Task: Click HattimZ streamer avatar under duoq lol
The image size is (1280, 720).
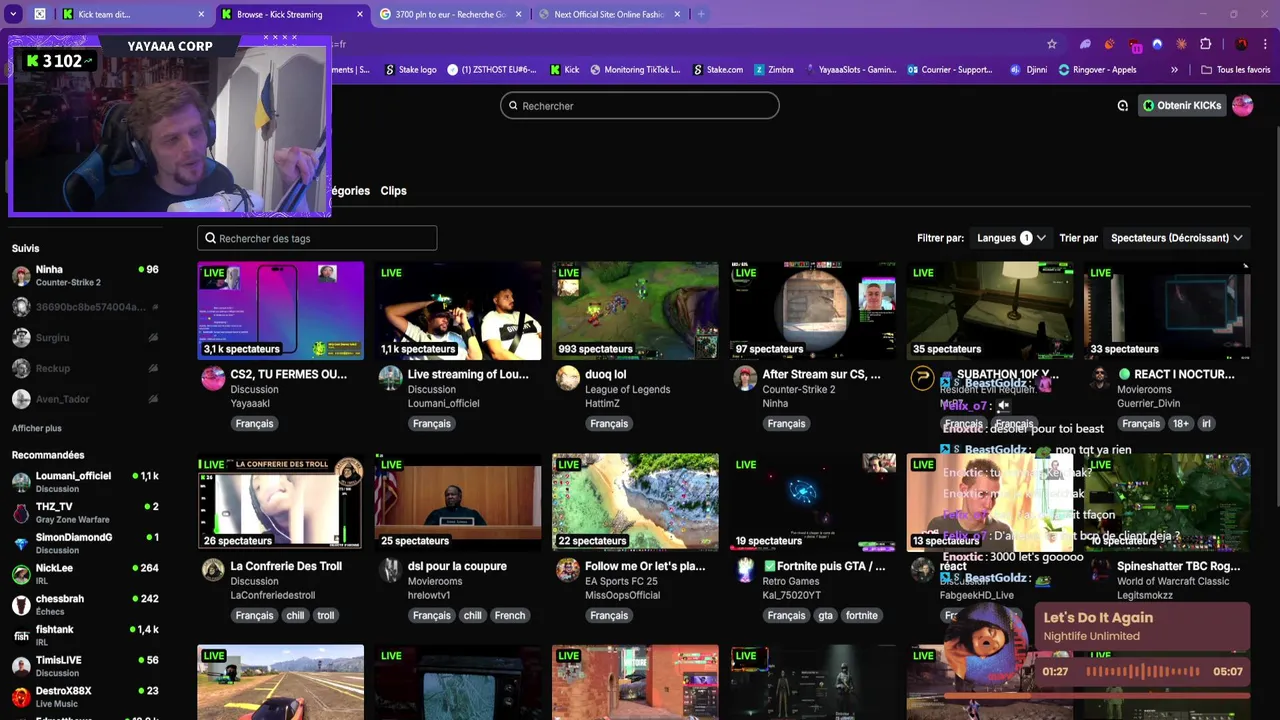Action: pyautogui.click(x=568, y=378)
